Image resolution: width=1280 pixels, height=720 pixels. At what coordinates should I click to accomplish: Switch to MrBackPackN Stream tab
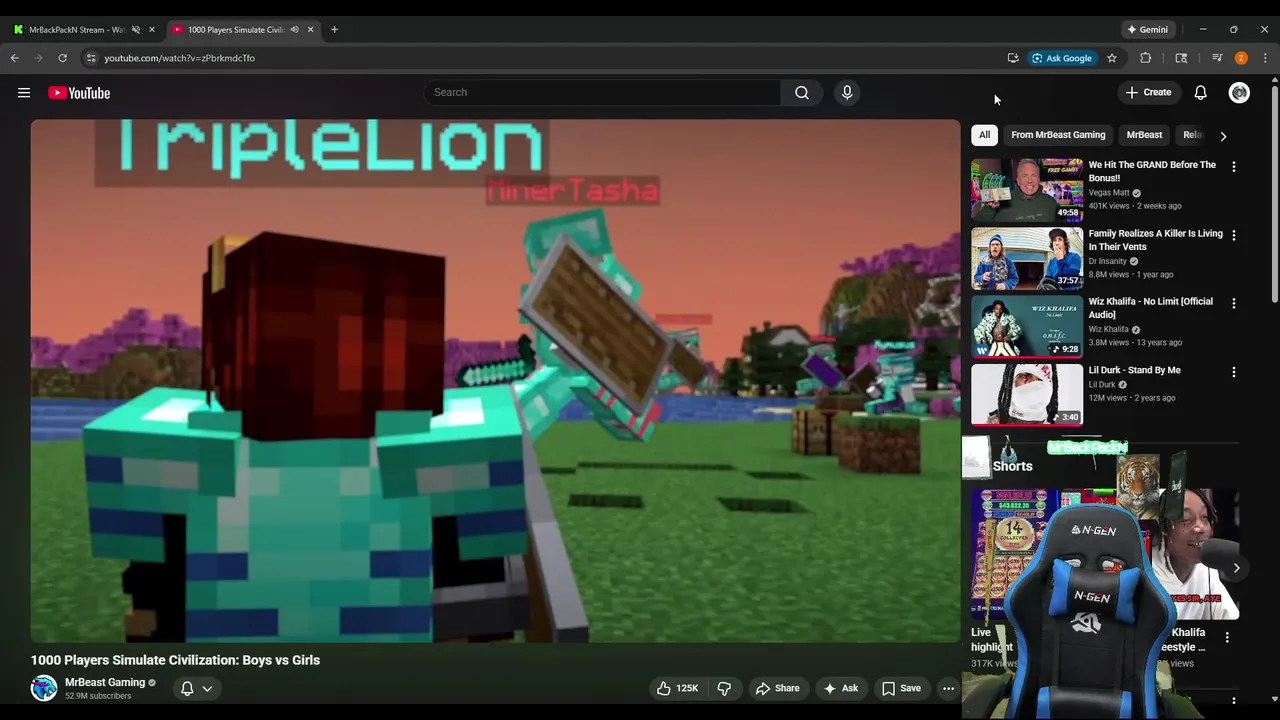click(76, 30)
